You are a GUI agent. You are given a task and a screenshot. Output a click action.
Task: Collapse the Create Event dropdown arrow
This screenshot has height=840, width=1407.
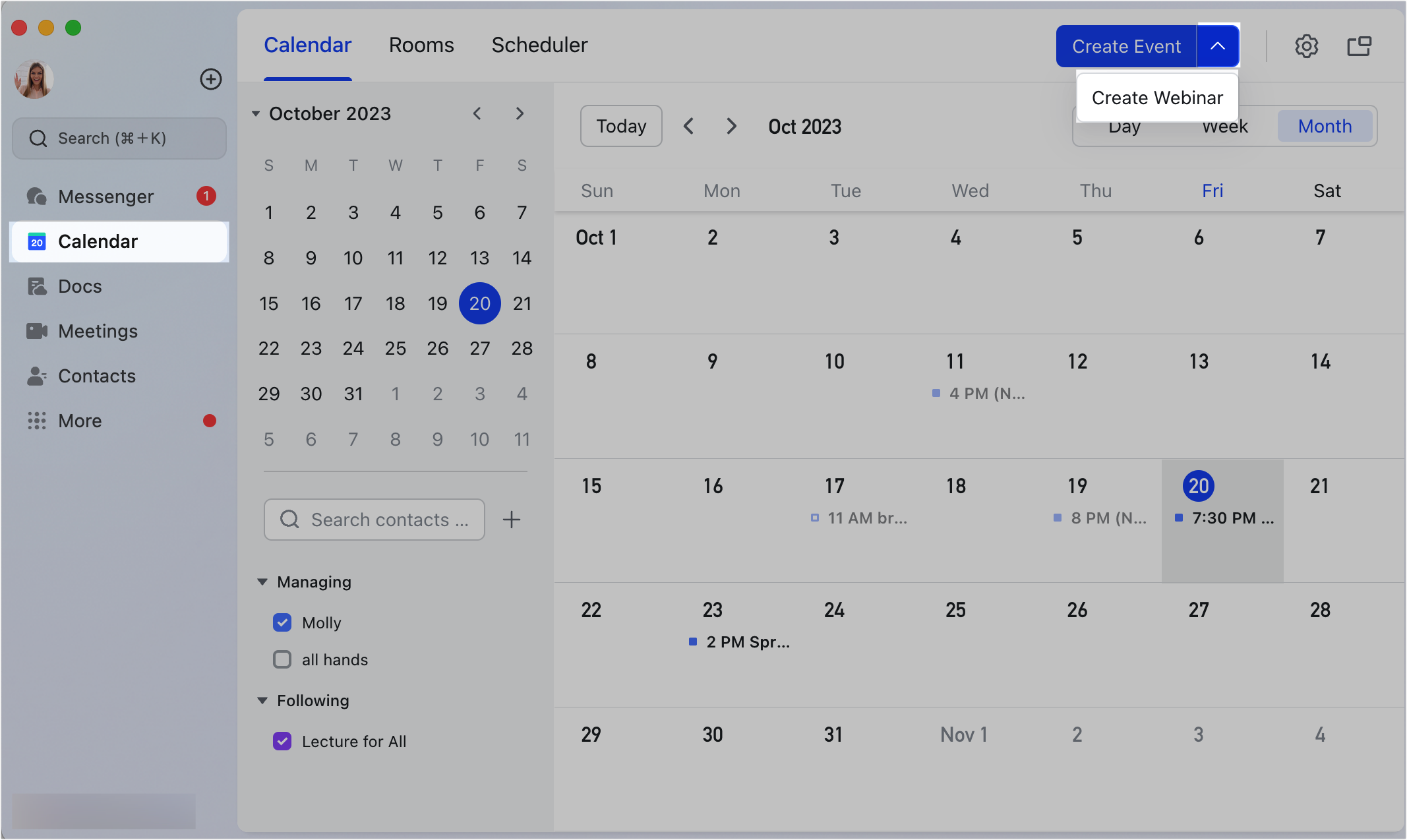1218,46
